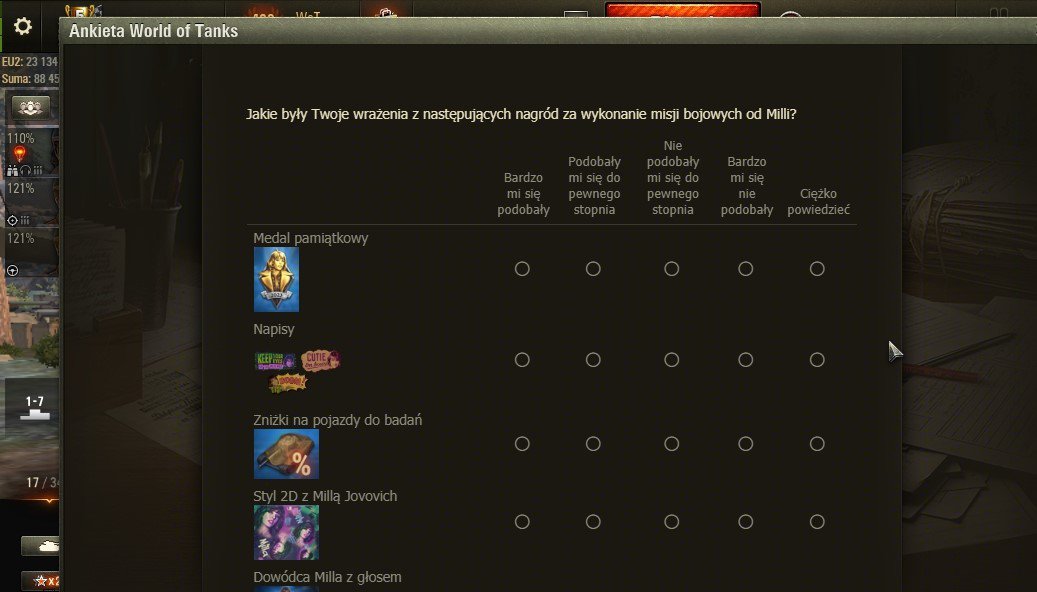Click the tier 1-7 tank filter icon

pos(34,407)
